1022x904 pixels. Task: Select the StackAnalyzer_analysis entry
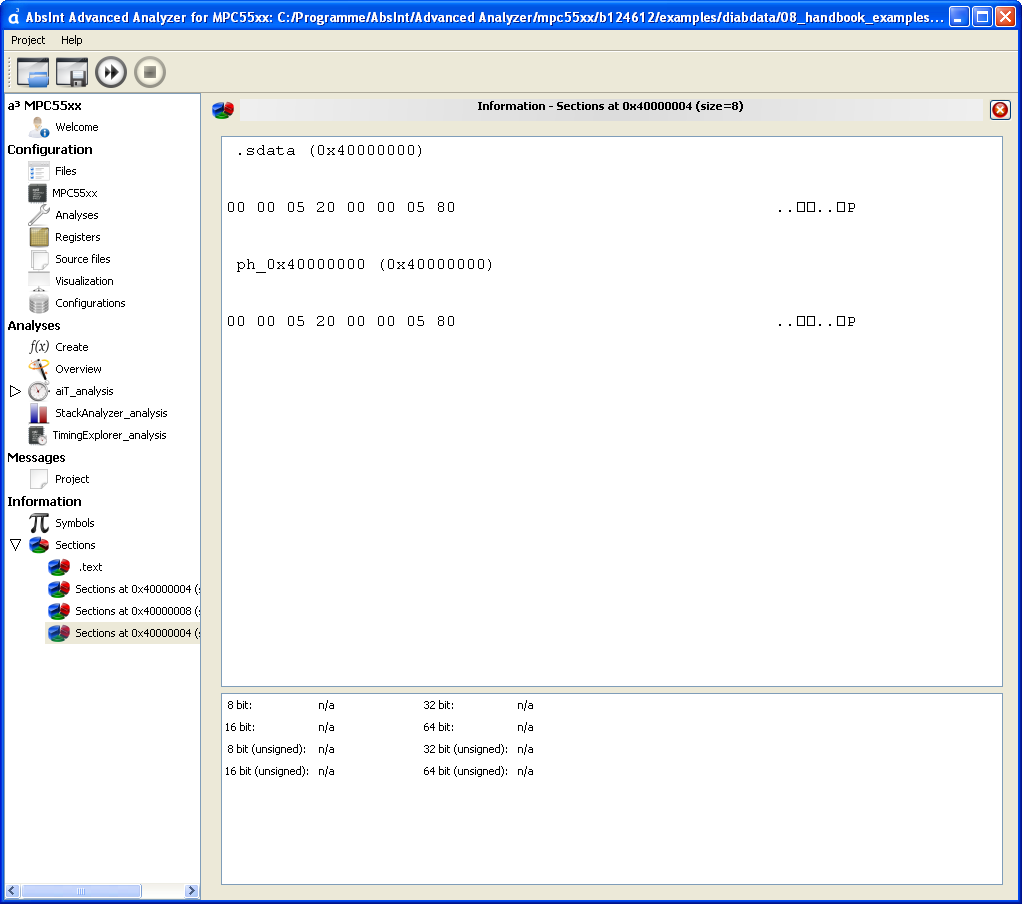[x=111, y=413]
